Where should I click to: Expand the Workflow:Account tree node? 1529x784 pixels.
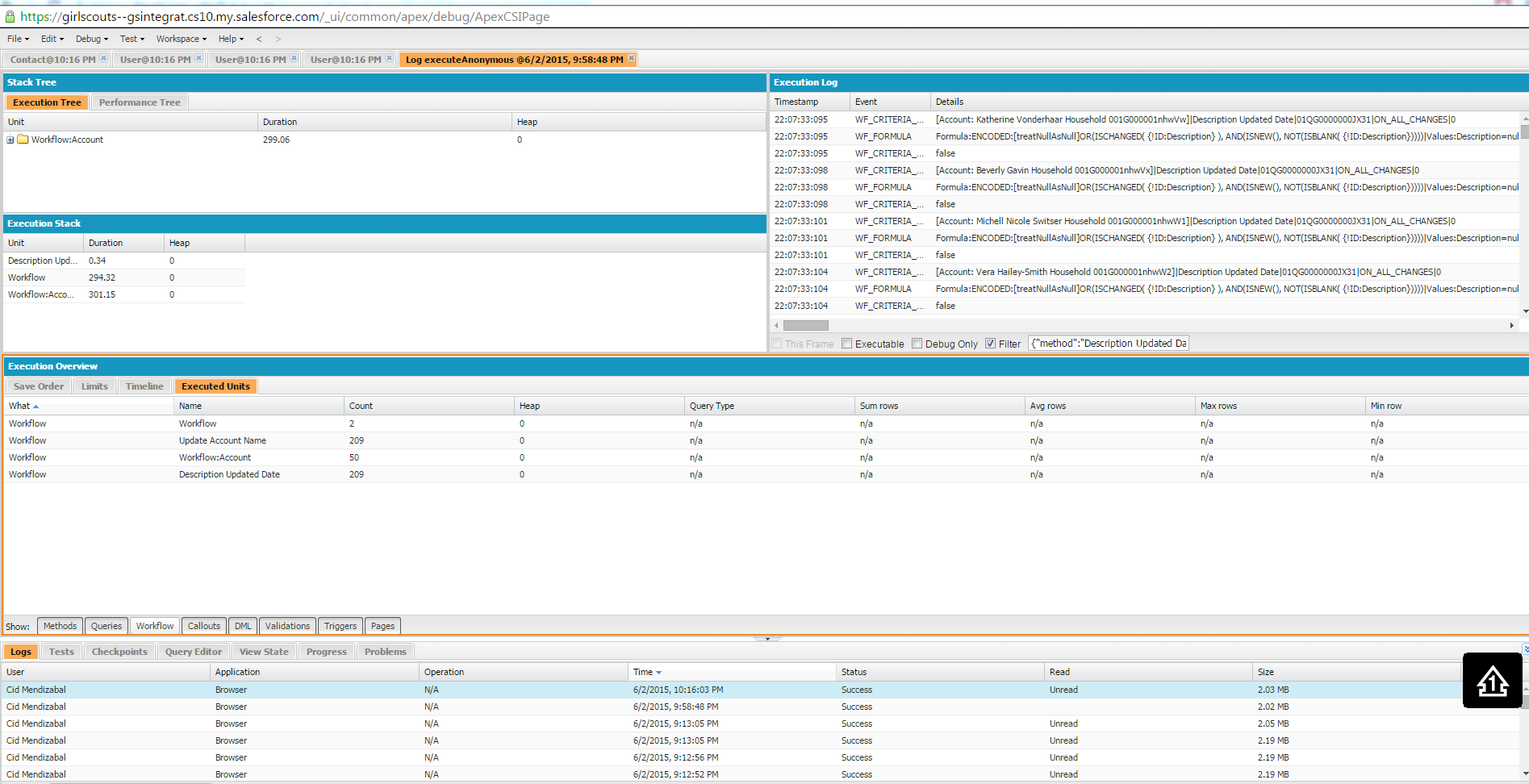click(x=10, y=140)
